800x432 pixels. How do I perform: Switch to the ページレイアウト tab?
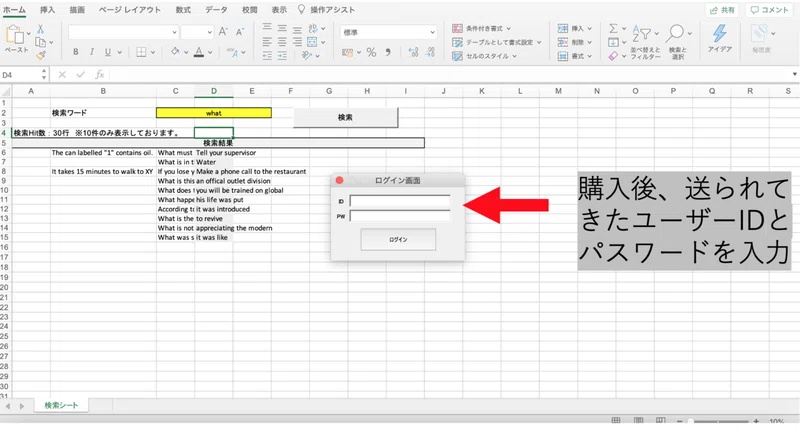130,10
